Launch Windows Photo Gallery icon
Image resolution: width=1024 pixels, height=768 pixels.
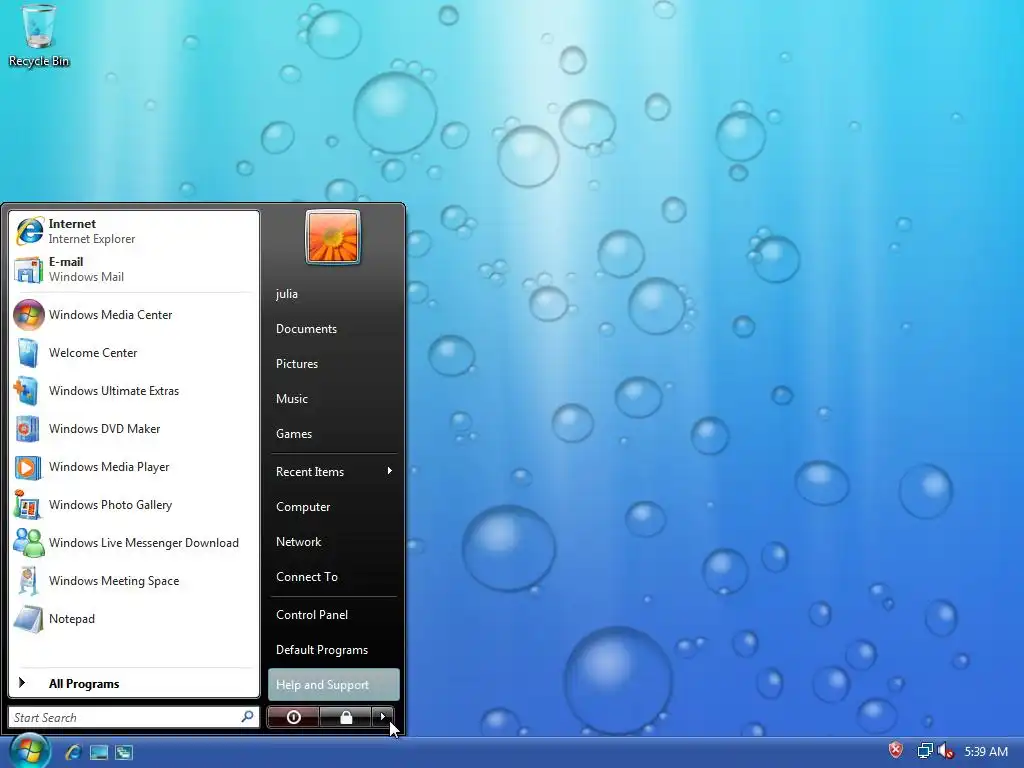[x=27, y=505]
